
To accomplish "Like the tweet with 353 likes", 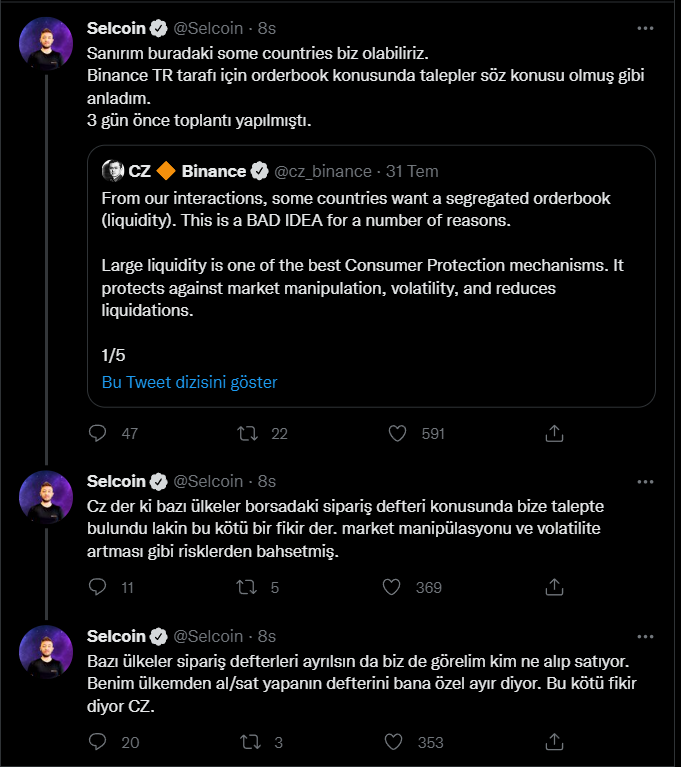I will tap(397, 742).
